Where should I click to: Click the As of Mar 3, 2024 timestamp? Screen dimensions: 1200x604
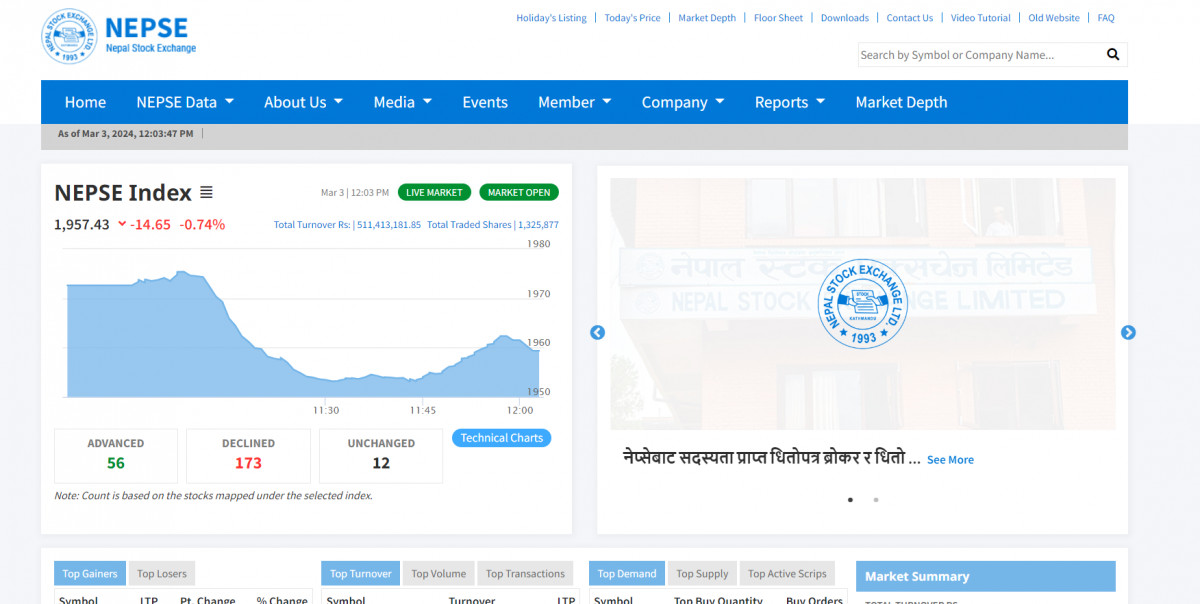click(x=126, y=133)
